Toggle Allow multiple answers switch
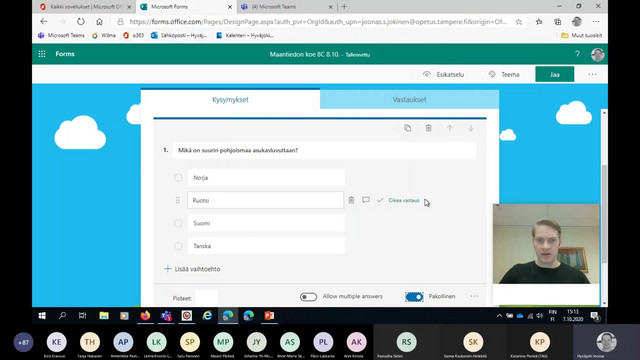The height and width of the screenshot is (360, 640). click(308, 297)
